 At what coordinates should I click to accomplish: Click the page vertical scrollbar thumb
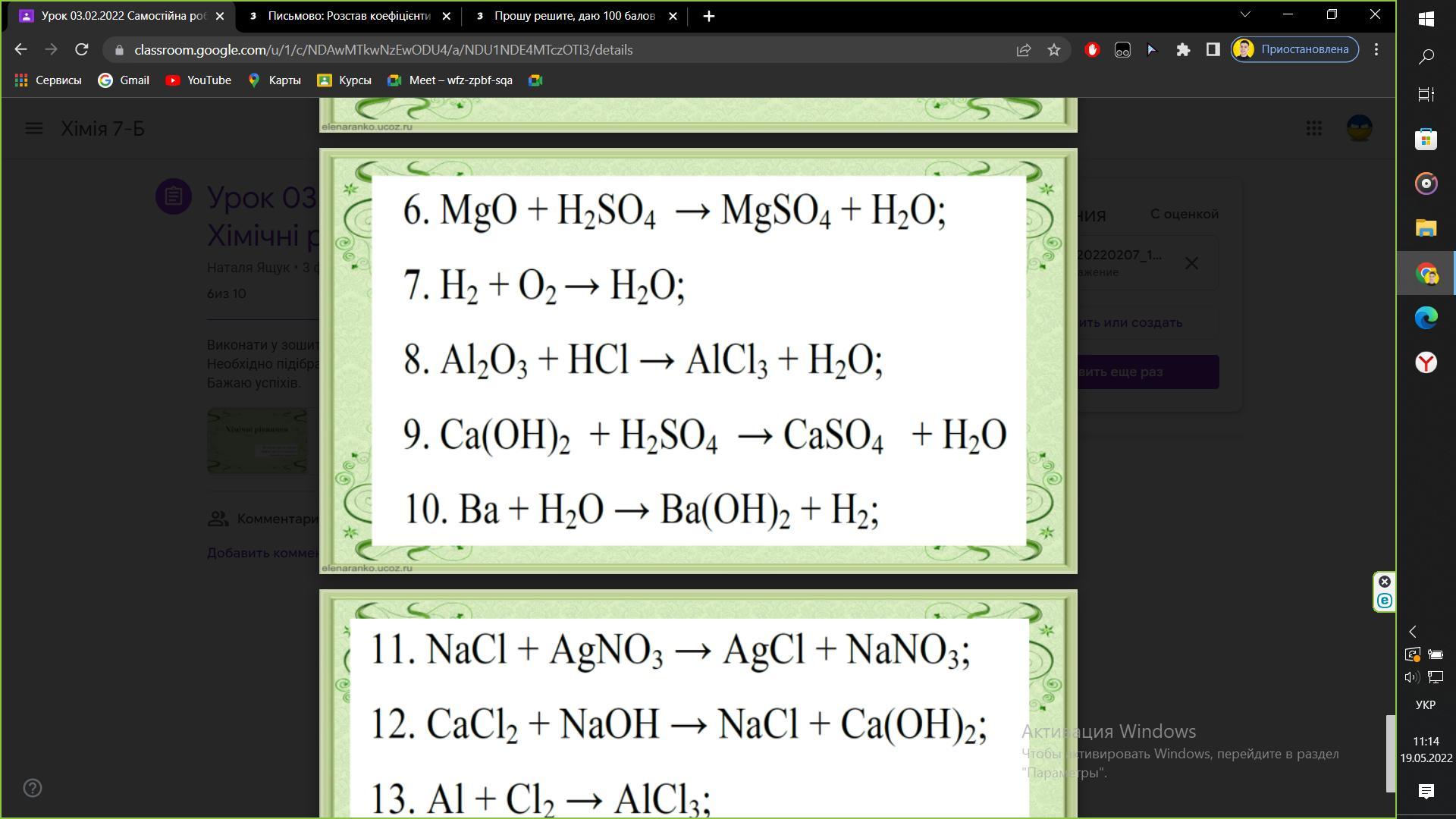(x=1391, y=754)
